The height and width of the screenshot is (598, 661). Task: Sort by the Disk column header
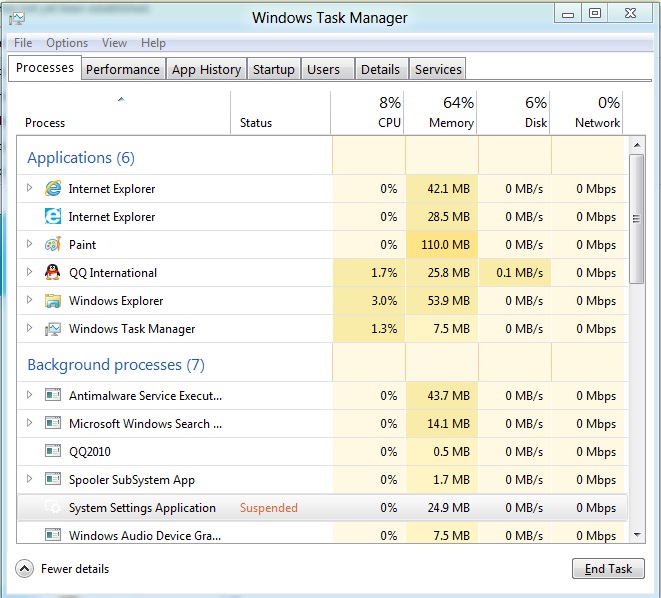pyautogui.click(x=513, y=113)
